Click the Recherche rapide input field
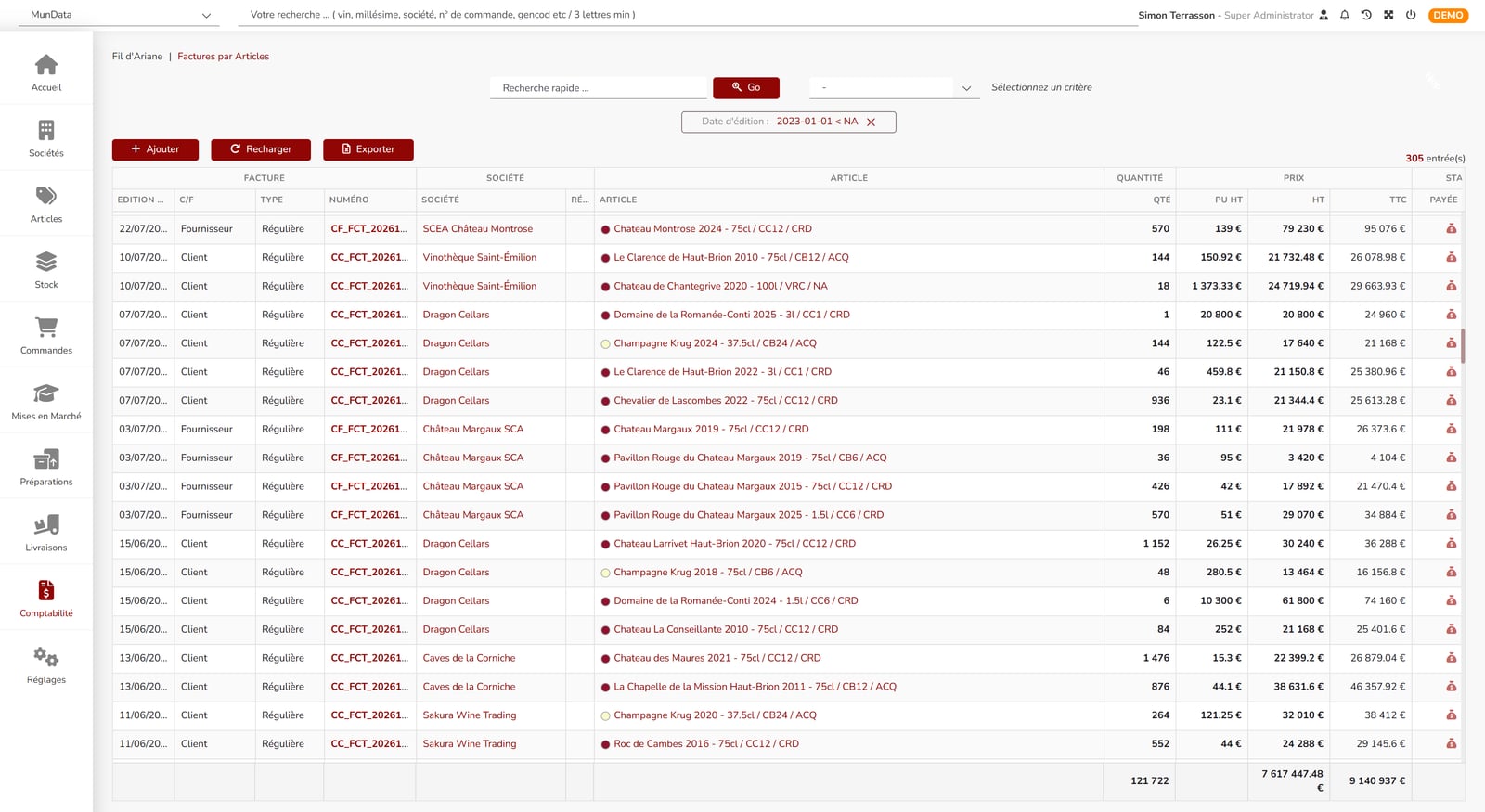Screen dimensions: 1485x812 click(599, 87)
